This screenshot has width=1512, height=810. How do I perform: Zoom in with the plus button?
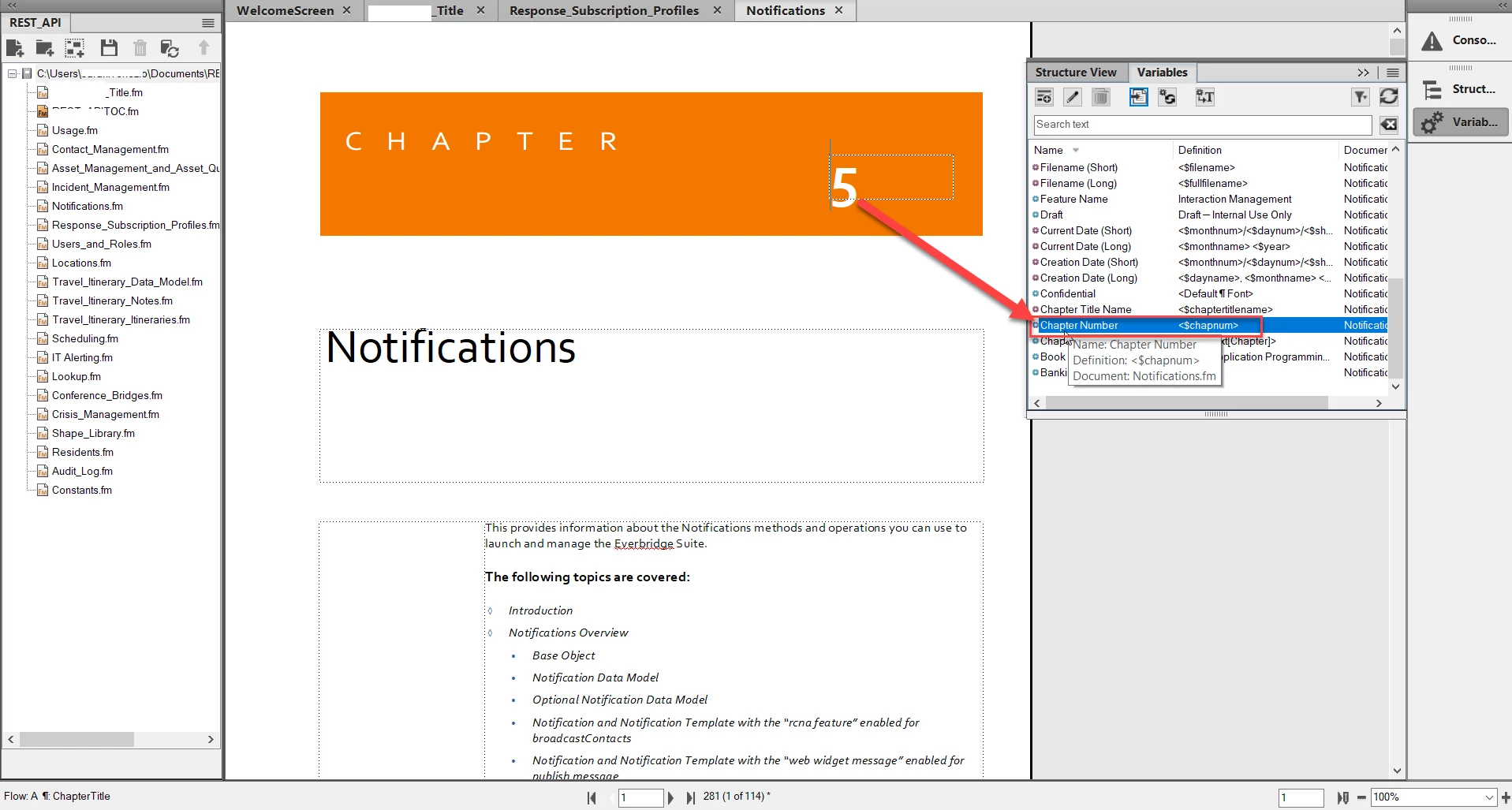[x=1505, y=797]
